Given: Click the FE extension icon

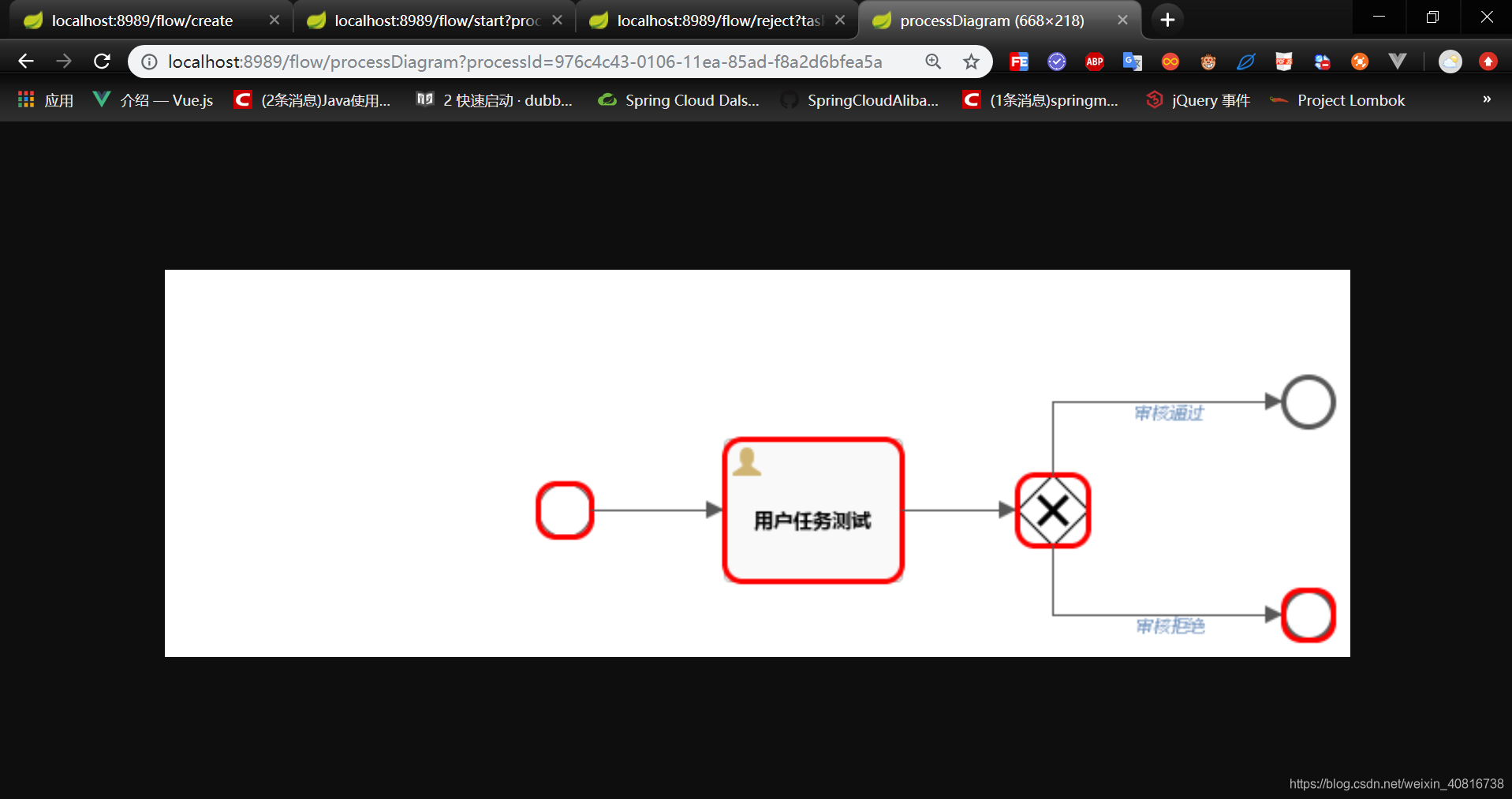Looking at the screenshot, I should pos(1019,61).
